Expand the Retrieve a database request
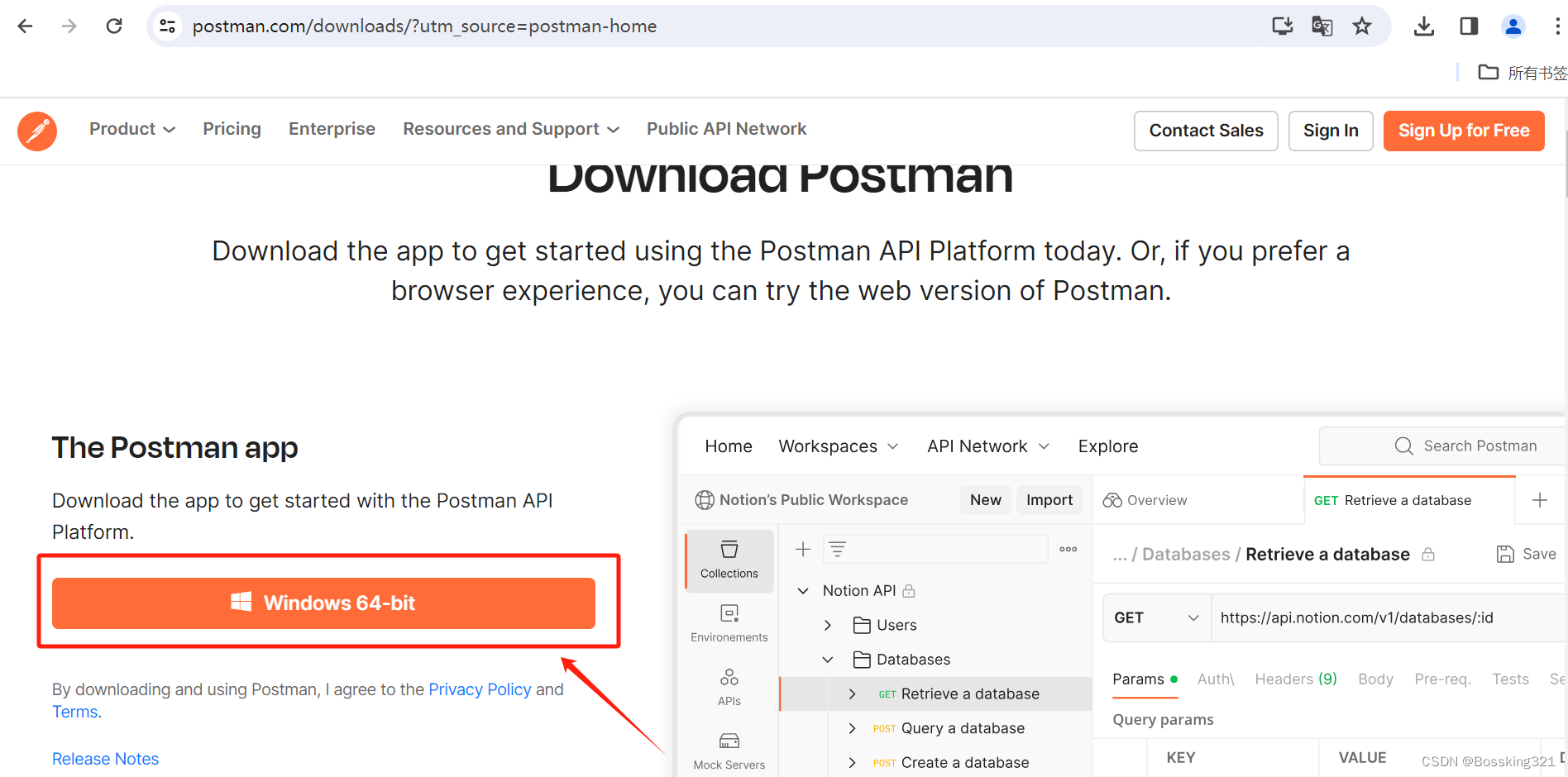Image resolution: width=1568 pixels, height=777 pixels. pyautogui.click(x=853, y=694)
